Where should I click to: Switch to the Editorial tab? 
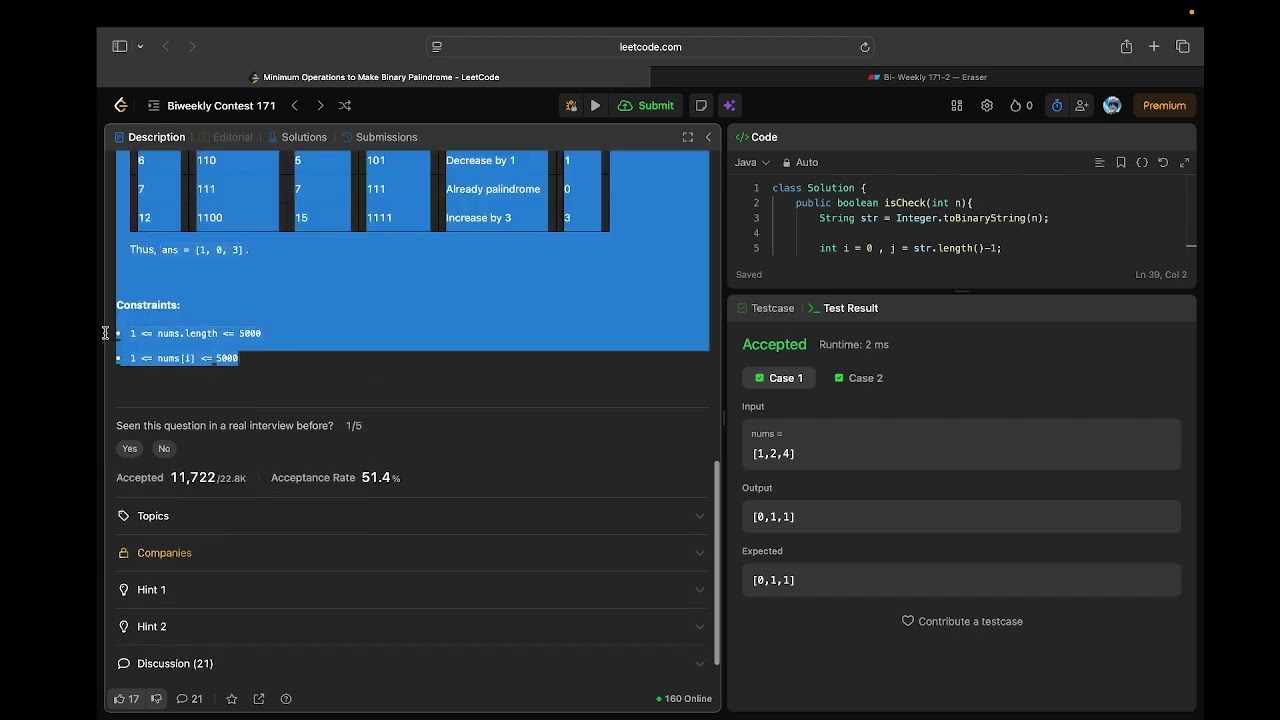click(x=226, y=137)
